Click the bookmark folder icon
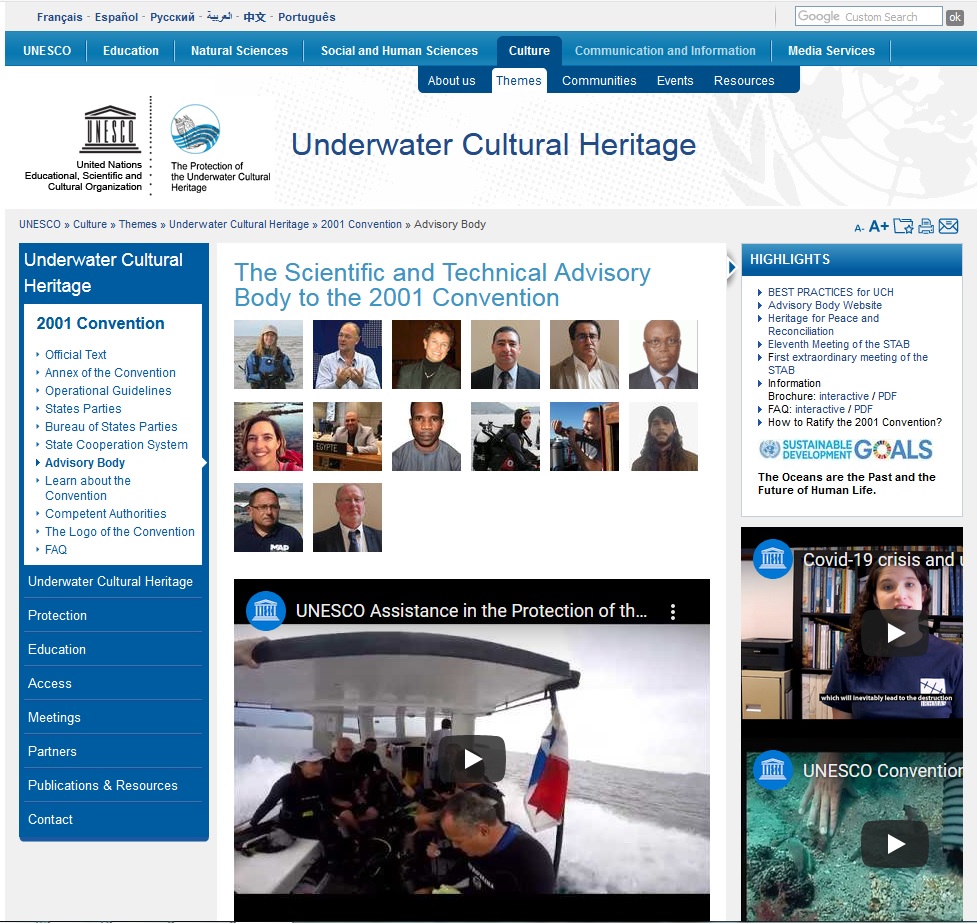This screenshot has height=923, width=977. pos(903,226)
